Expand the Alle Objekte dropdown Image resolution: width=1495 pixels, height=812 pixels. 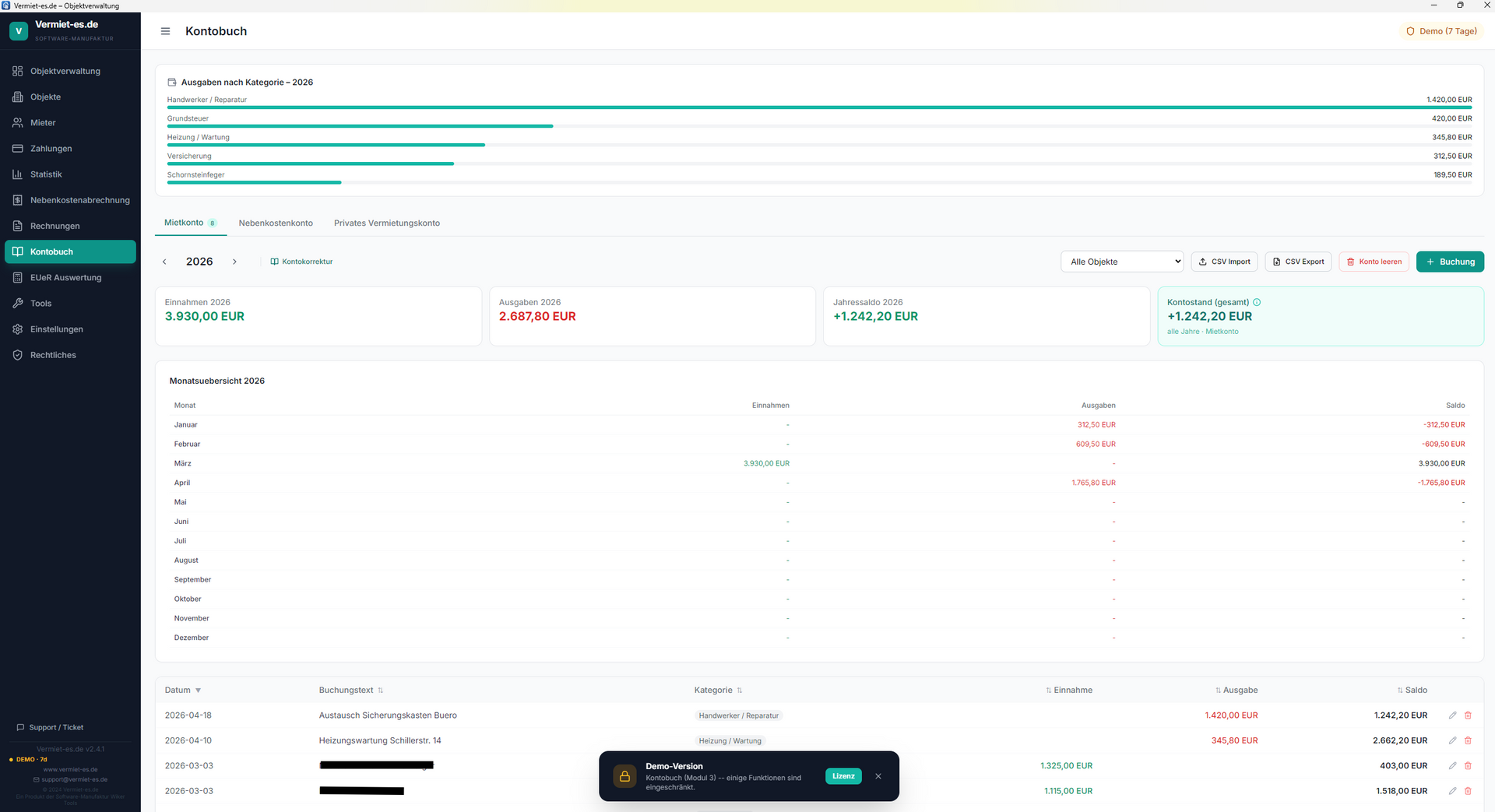pos(1122,262)
